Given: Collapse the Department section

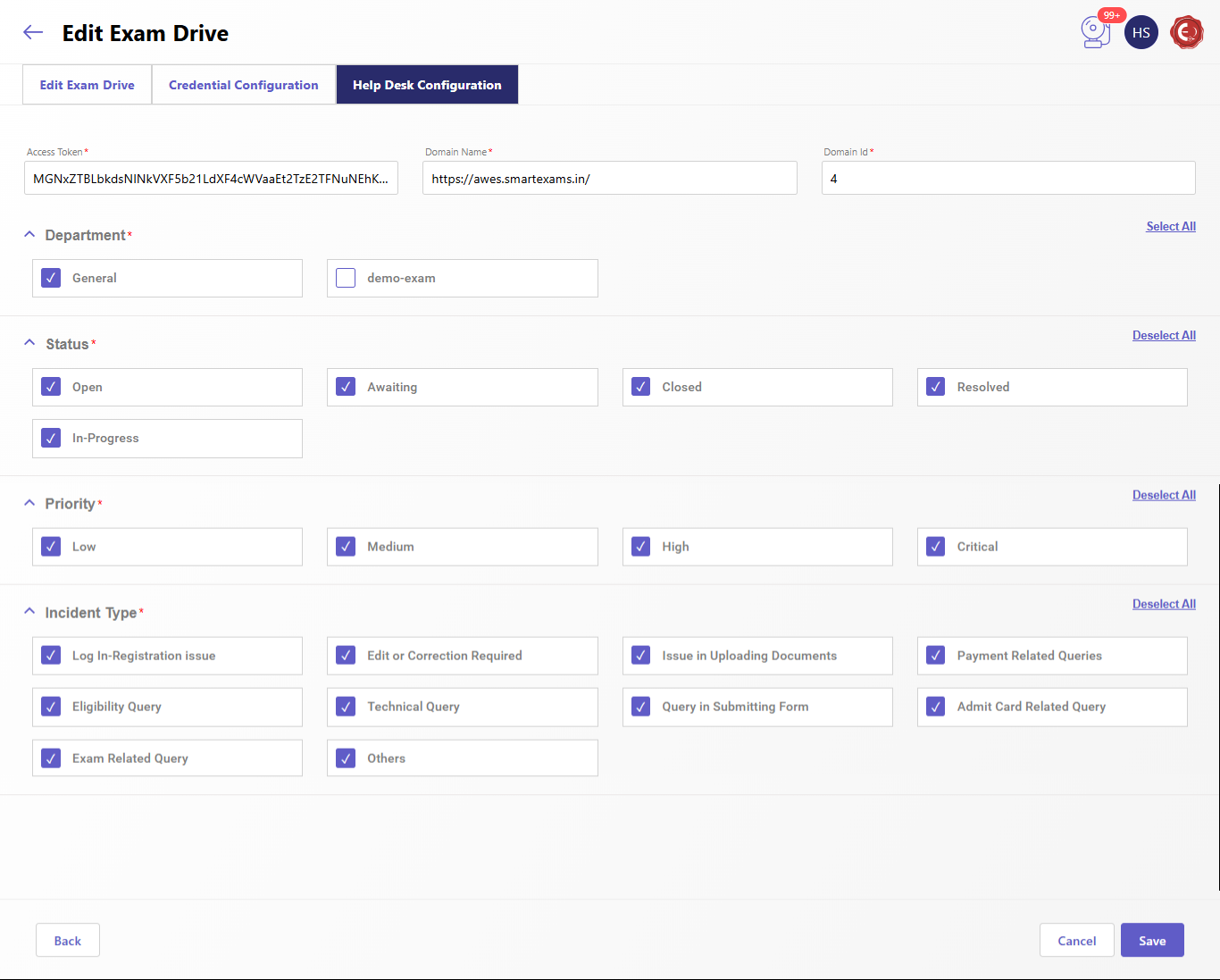Looking at the screenshot, I should point(29,234).
